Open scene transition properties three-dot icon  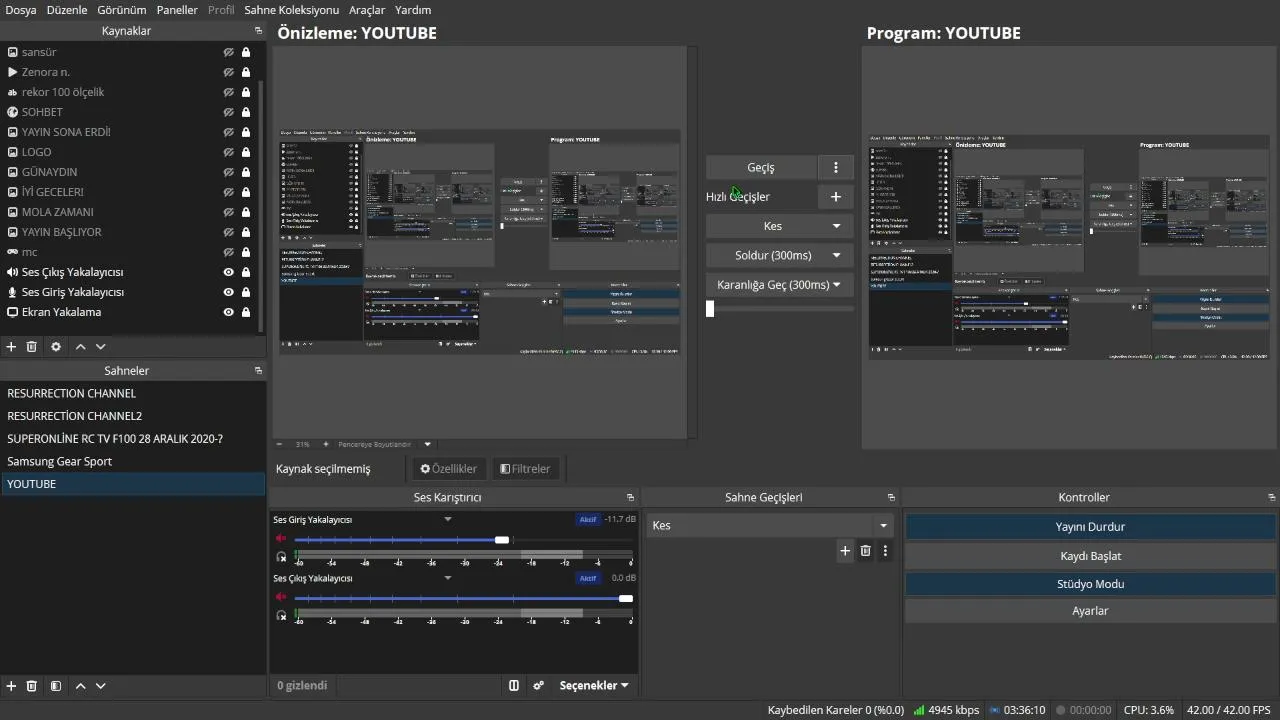[885, 550]
